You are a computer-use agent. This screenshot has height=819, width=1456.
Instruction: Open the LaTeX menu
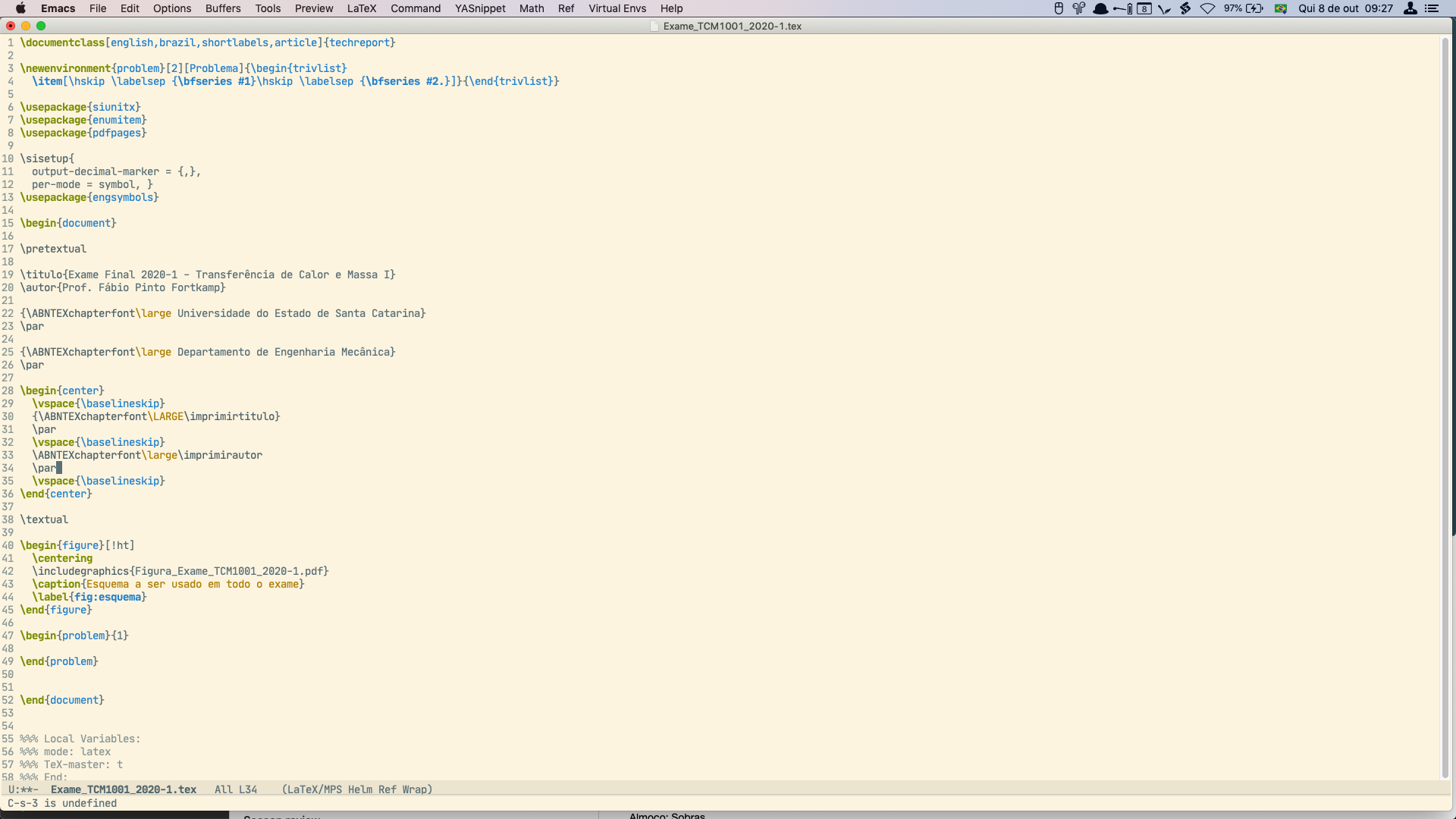(361, 8)
